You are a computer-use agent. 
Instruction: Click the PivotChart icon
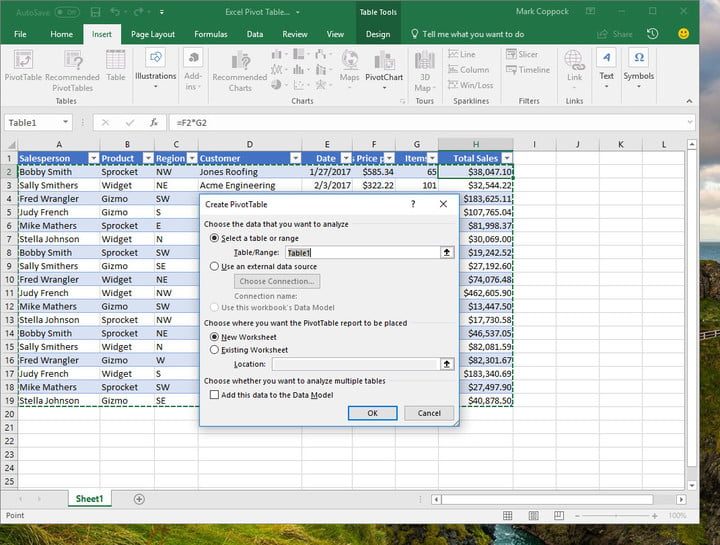(384, 64)
